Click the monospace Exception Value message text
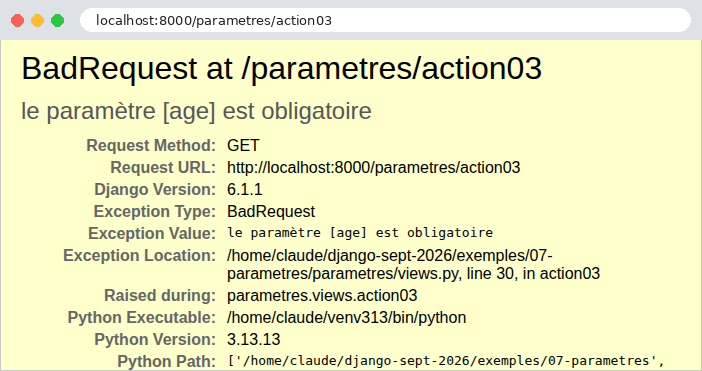This screenshot has width=702, height=371. 360,233
